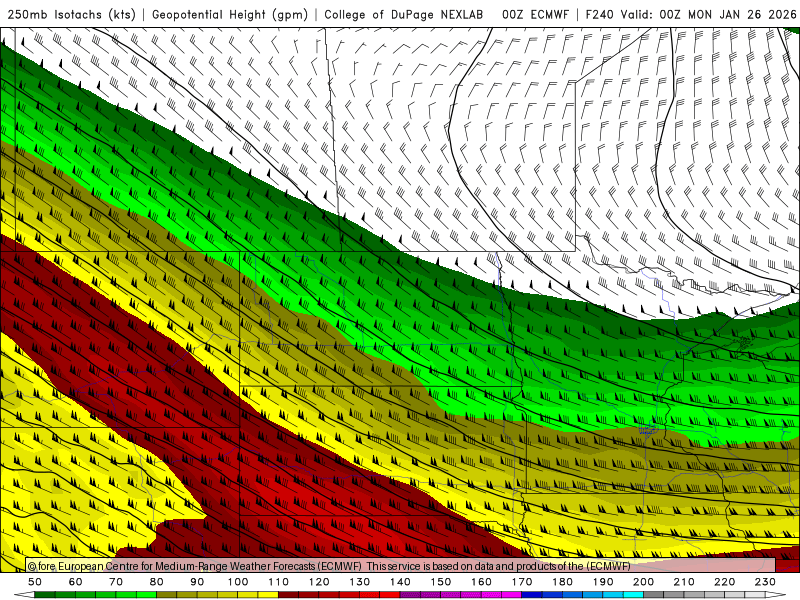
Task: Click the legend label '160'
Action: pos(481,582)
